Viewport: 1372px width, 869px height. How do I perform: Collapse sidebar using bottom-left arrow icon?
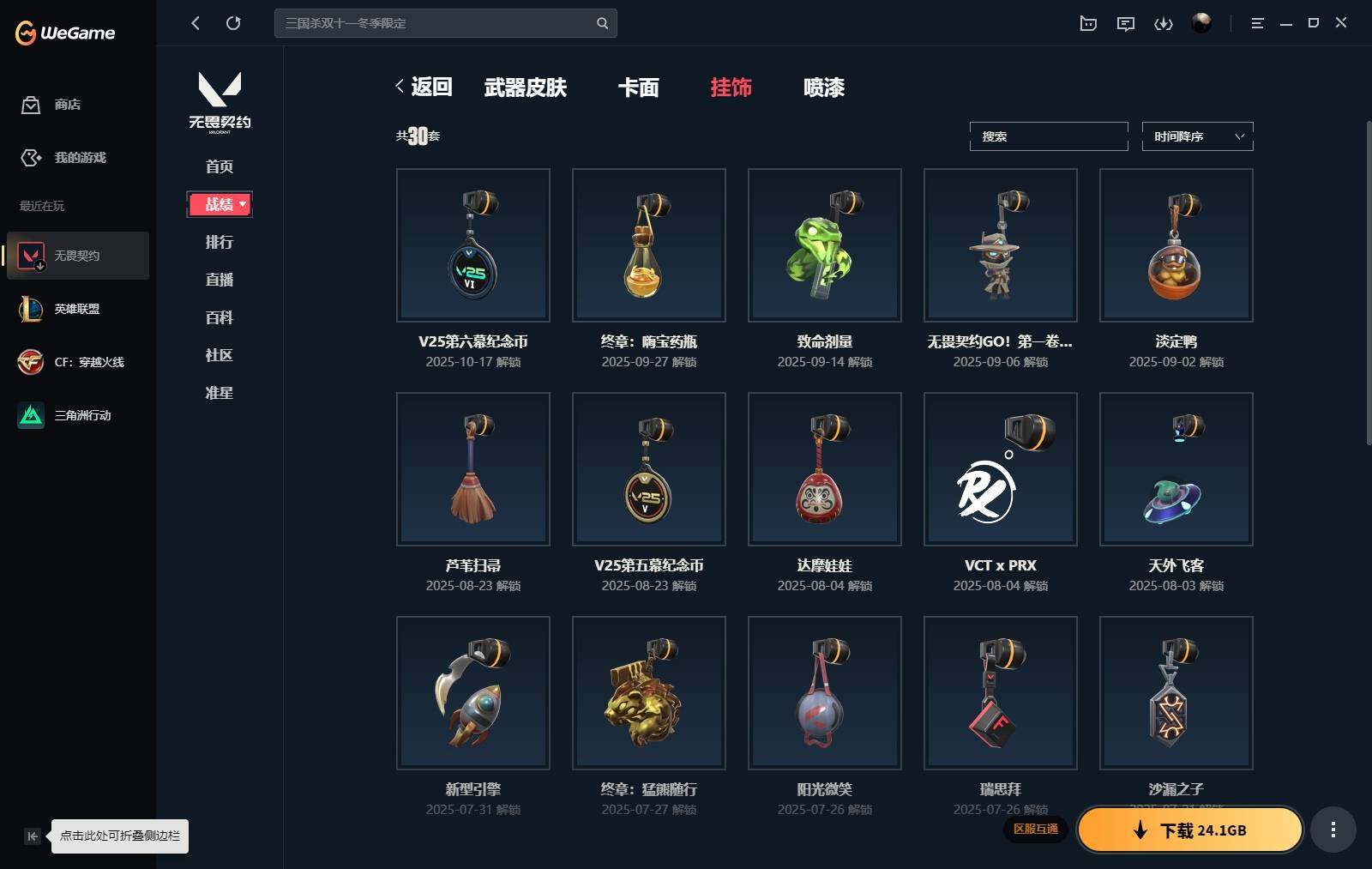tap(32, 836)
